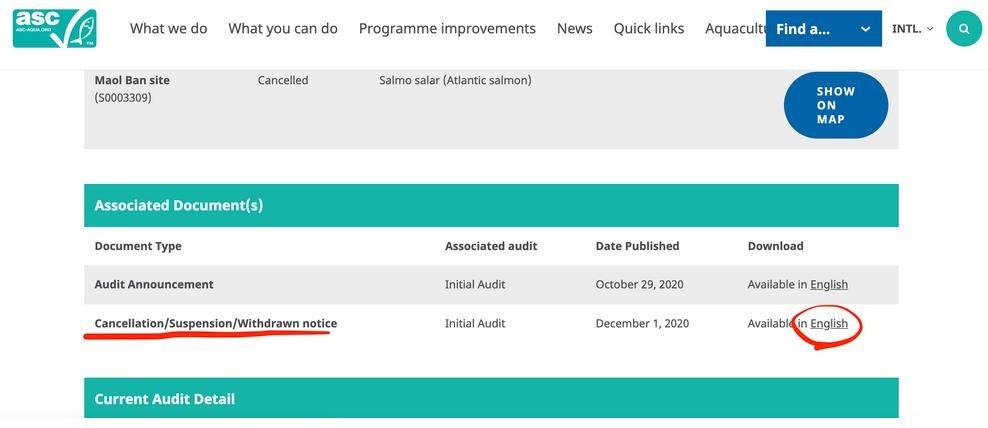The height and width of the screenshot is (428, 988).
Task: Click the 'Associated Document(s)' section header
Action: pos(178,205)
